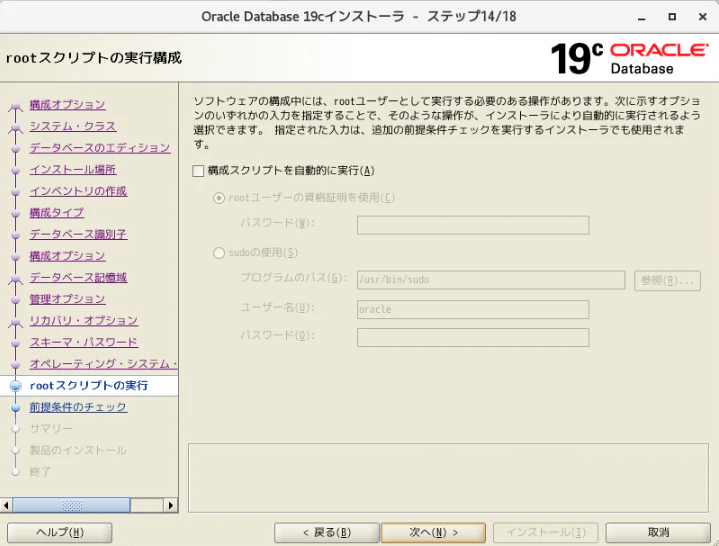Viewport: 719px width, 546px height.
Task: Open データベースのエディション step link
Action: tap(100, 148)
